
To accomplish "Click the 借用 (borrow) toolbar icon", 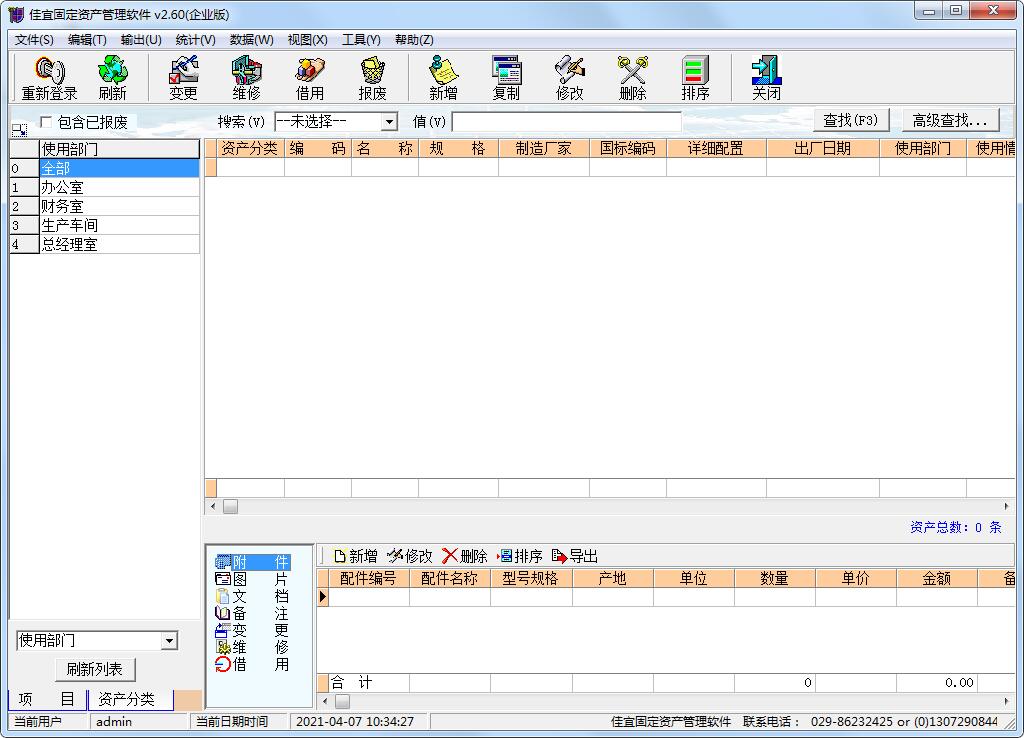I will [x=310, y=78].
